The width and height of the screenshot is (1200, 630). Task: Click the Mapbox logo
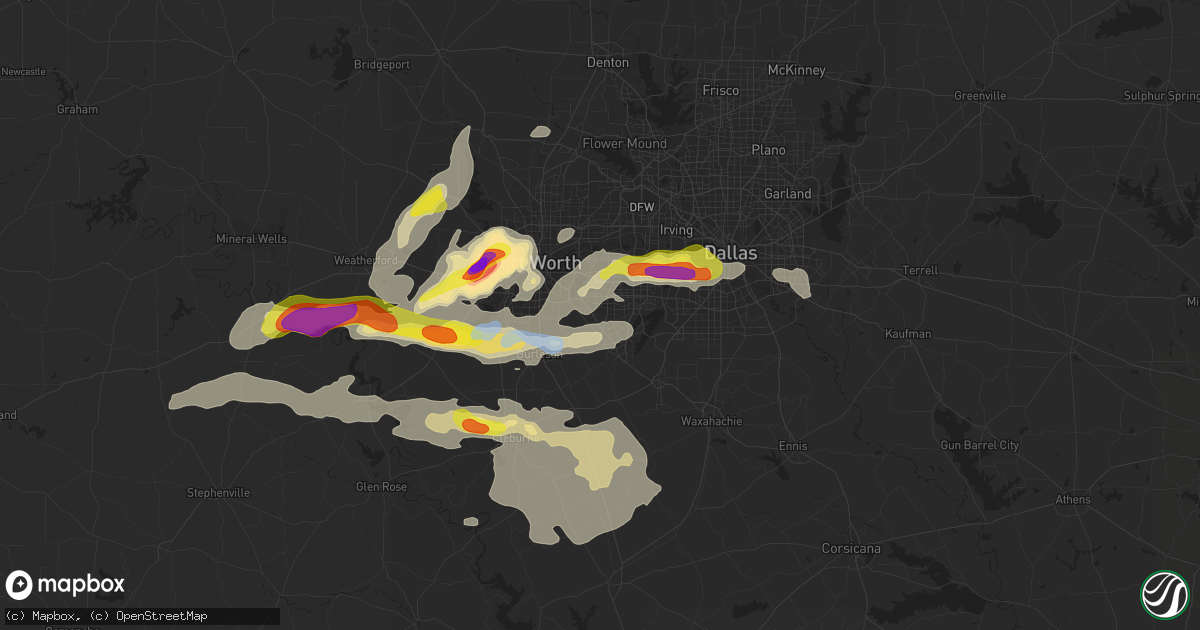(66, 585)
